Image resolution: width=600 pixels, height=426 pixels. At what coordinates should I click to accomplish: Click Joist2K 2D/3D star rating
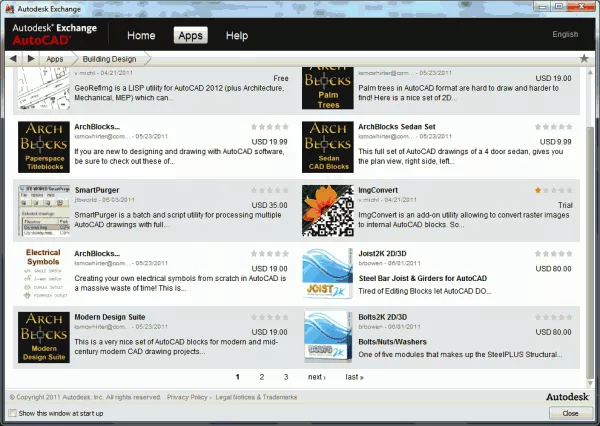553,253
